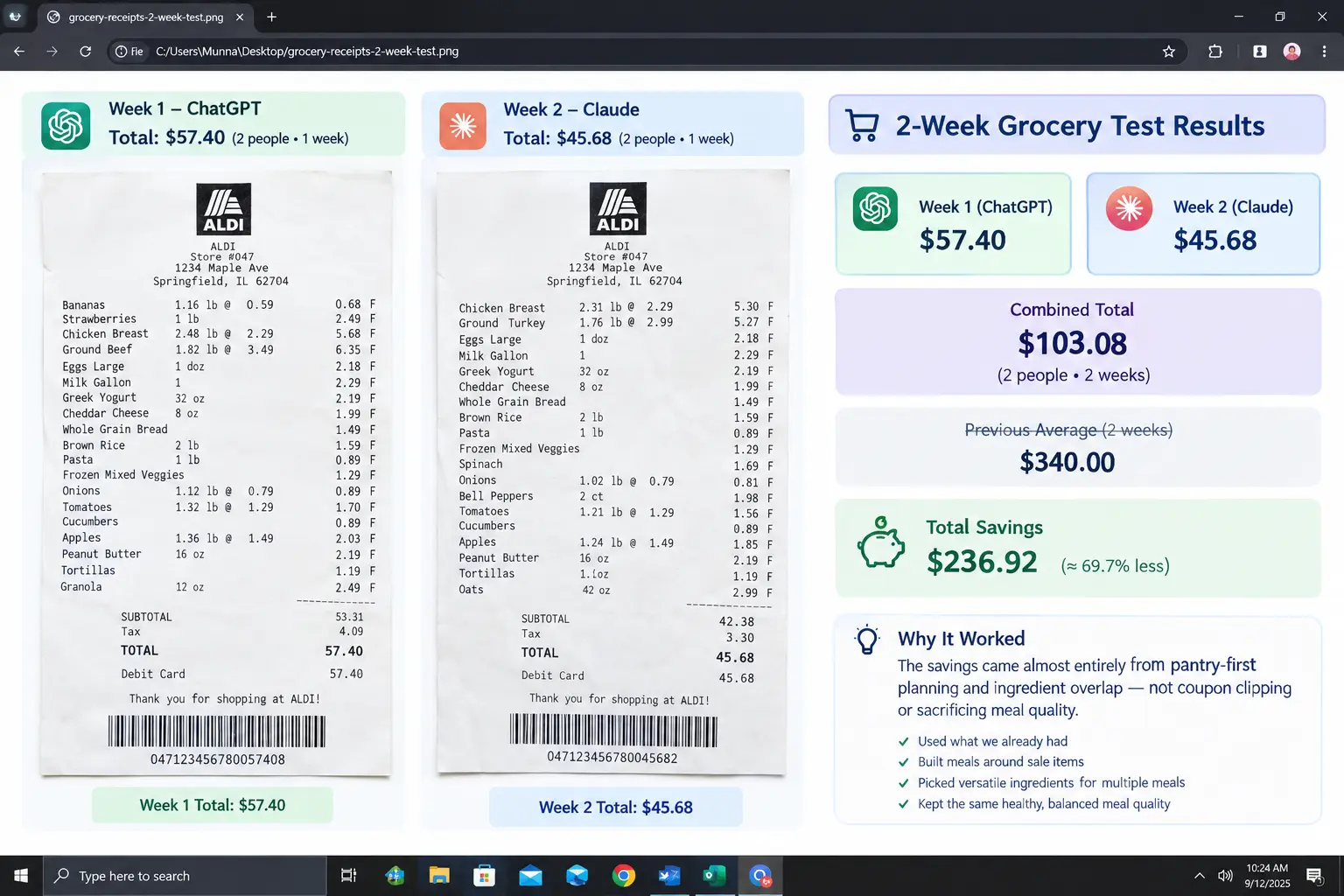The width and height of the screenshot is (1344, 896).
Task: Click the Windows Start button
Action: click(21, 876)
